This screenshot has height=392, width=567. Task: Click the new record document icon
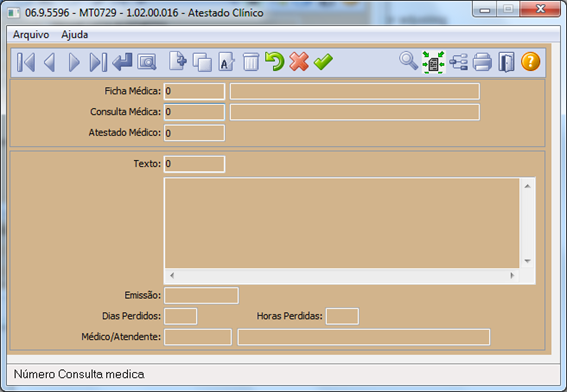pos(178,61)
